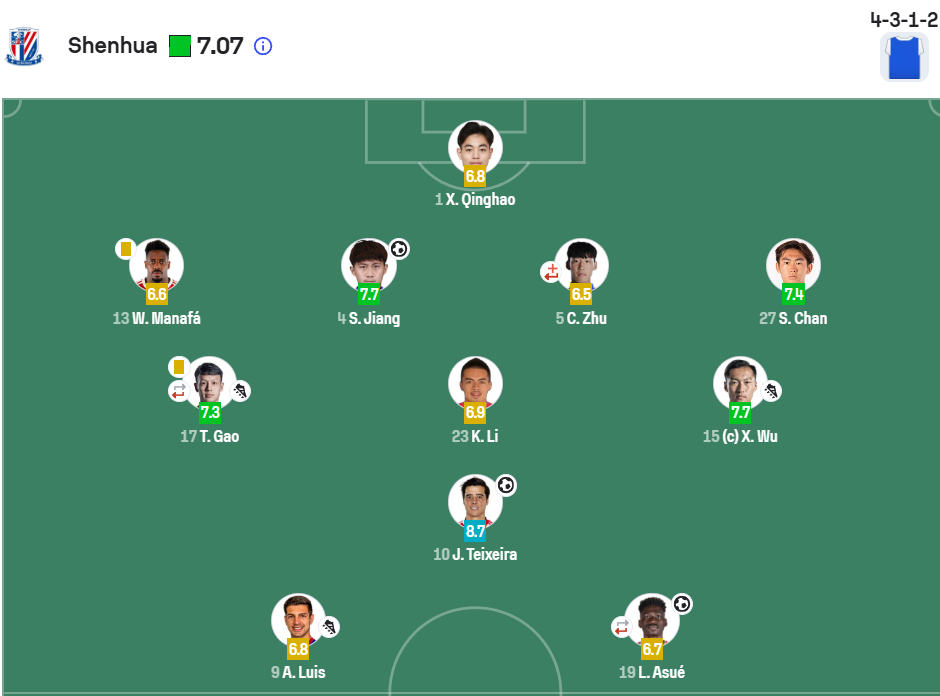
Task: Click the green team rating square
Action: point(180,46)
